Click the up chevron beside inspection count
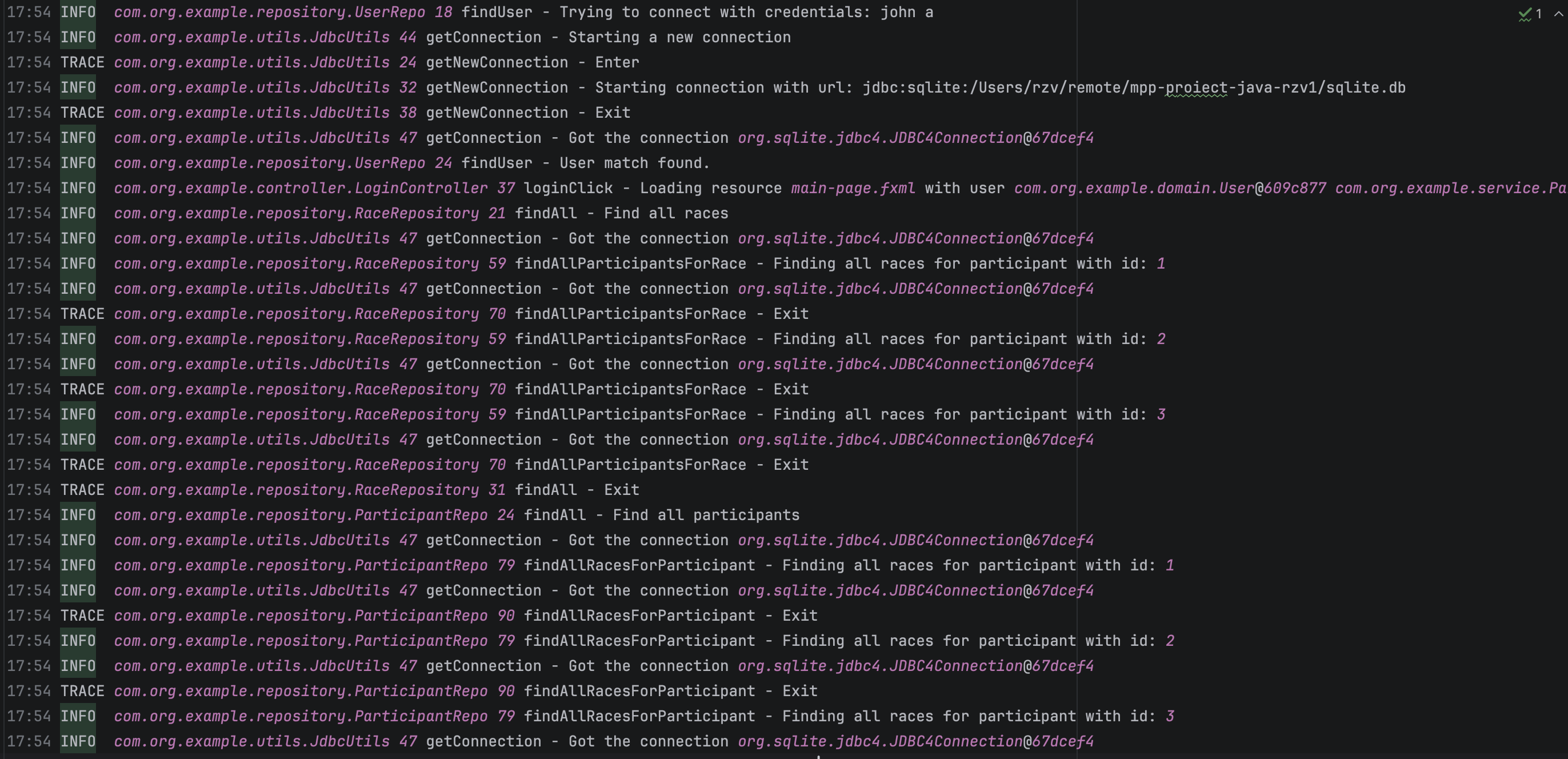The width and height of the screenshot is (1568, 759). (x=1558, y=14)
